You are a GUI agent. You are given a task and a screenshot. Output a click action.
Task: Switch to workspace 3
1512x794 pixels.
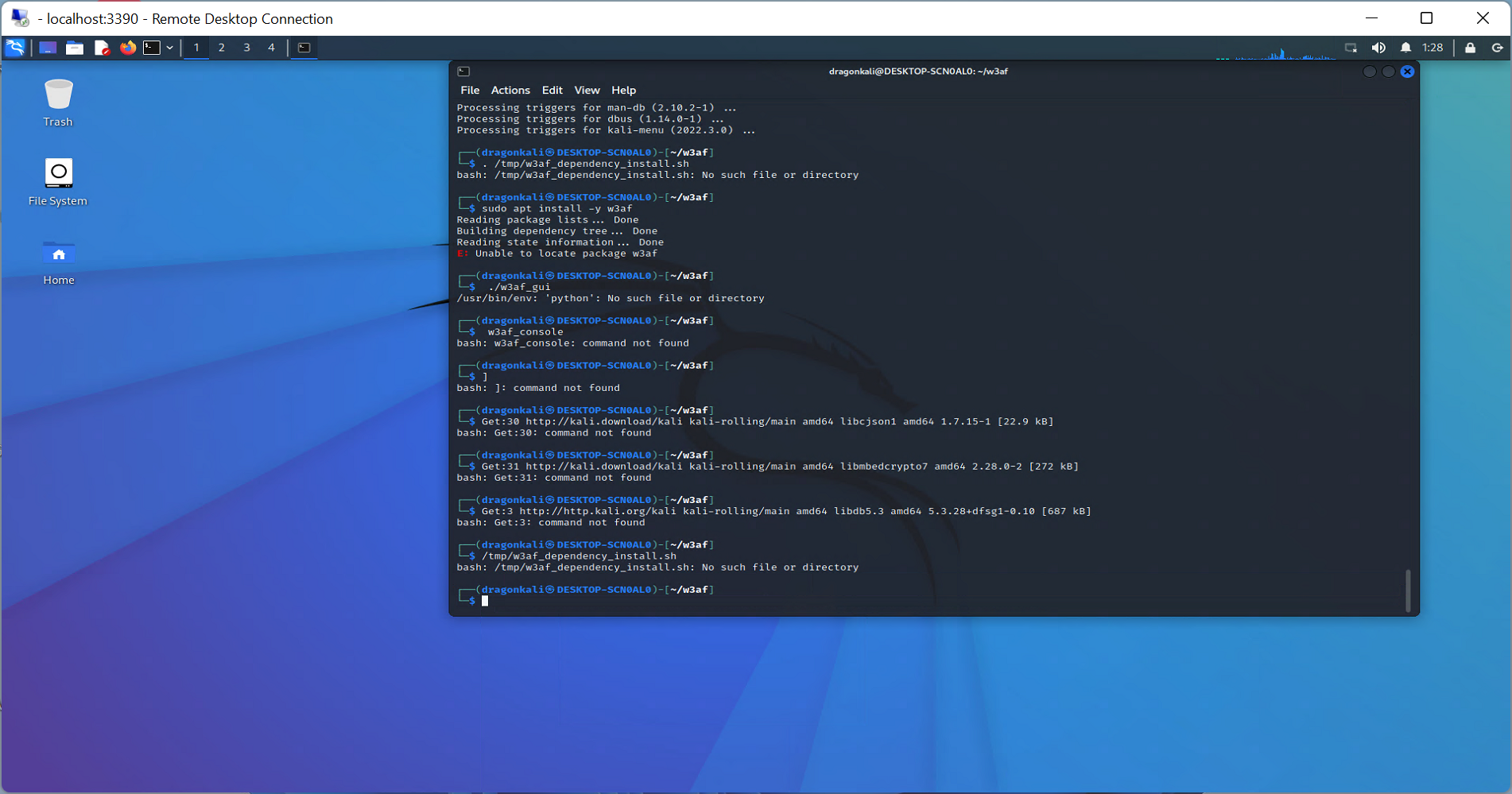pos(246,48)
